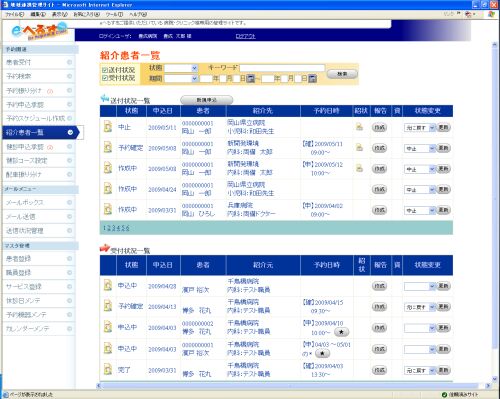500x399 pixels.
Task: Open status change dropdown in 中止 row
Action: 419,128
